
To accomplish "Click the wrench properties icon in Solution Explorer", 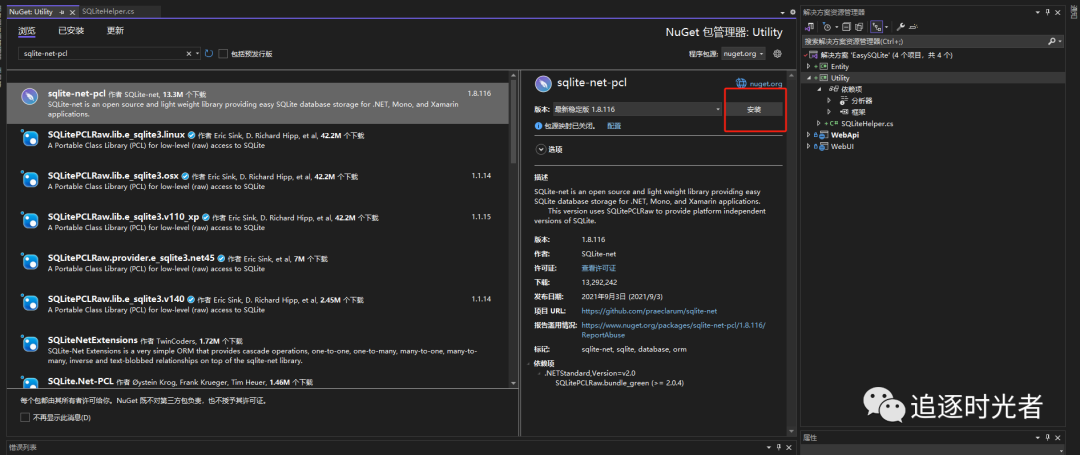I will tap(901, 26).
